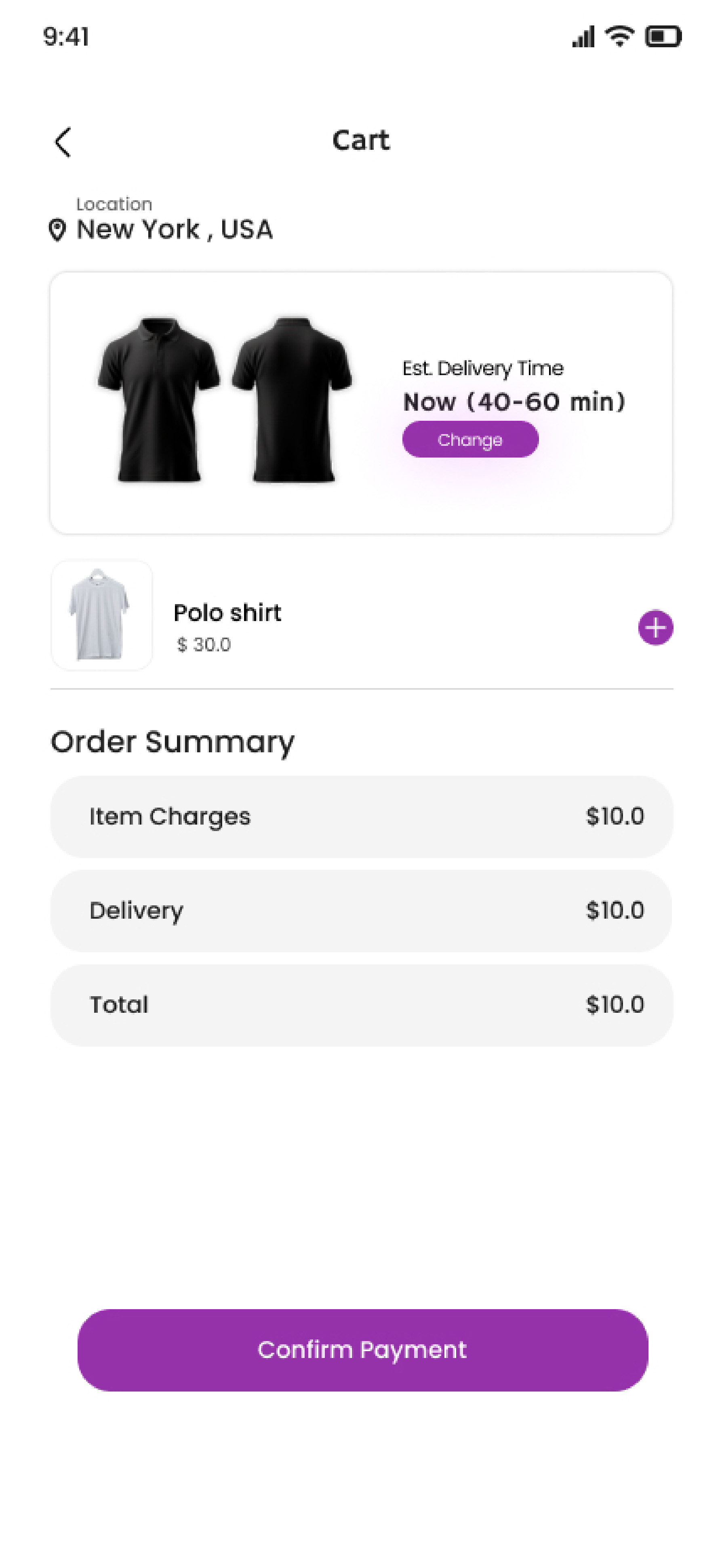
Task: Add another Polo shirt with plus icon
Action: click(x=655, y=627)
